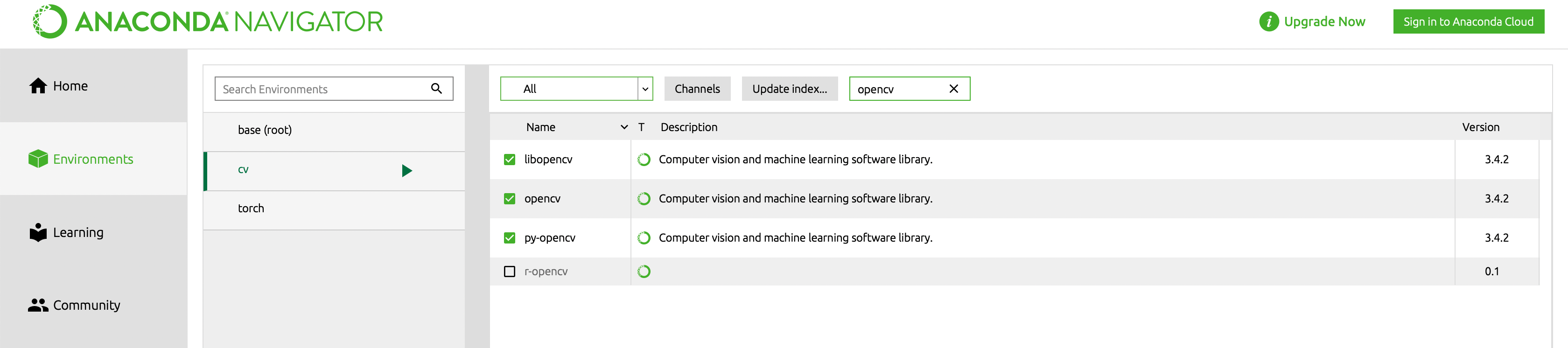The height and width of the screenshot is (348, 1568).
Task: Sign in to Anaconda Cloud
Action: tap(1468, 22)
